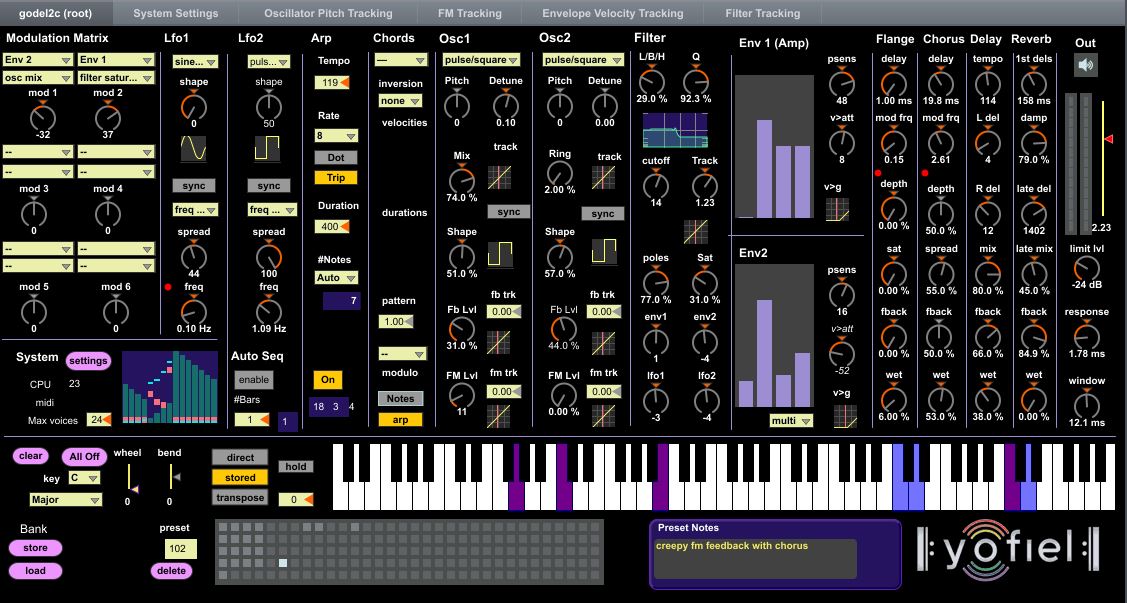1127x603 pixels.
Task: Open the Major scale dropdown
Action: (x=65, y=500)
